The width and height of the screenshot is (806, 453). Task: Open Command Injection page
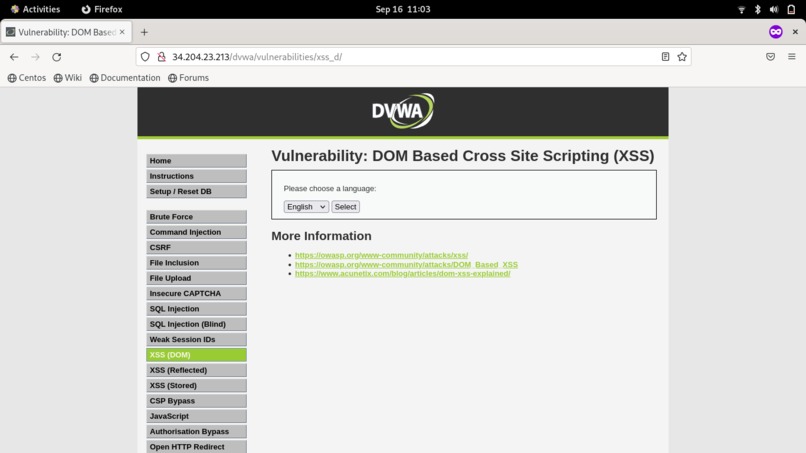pos(196,232)
